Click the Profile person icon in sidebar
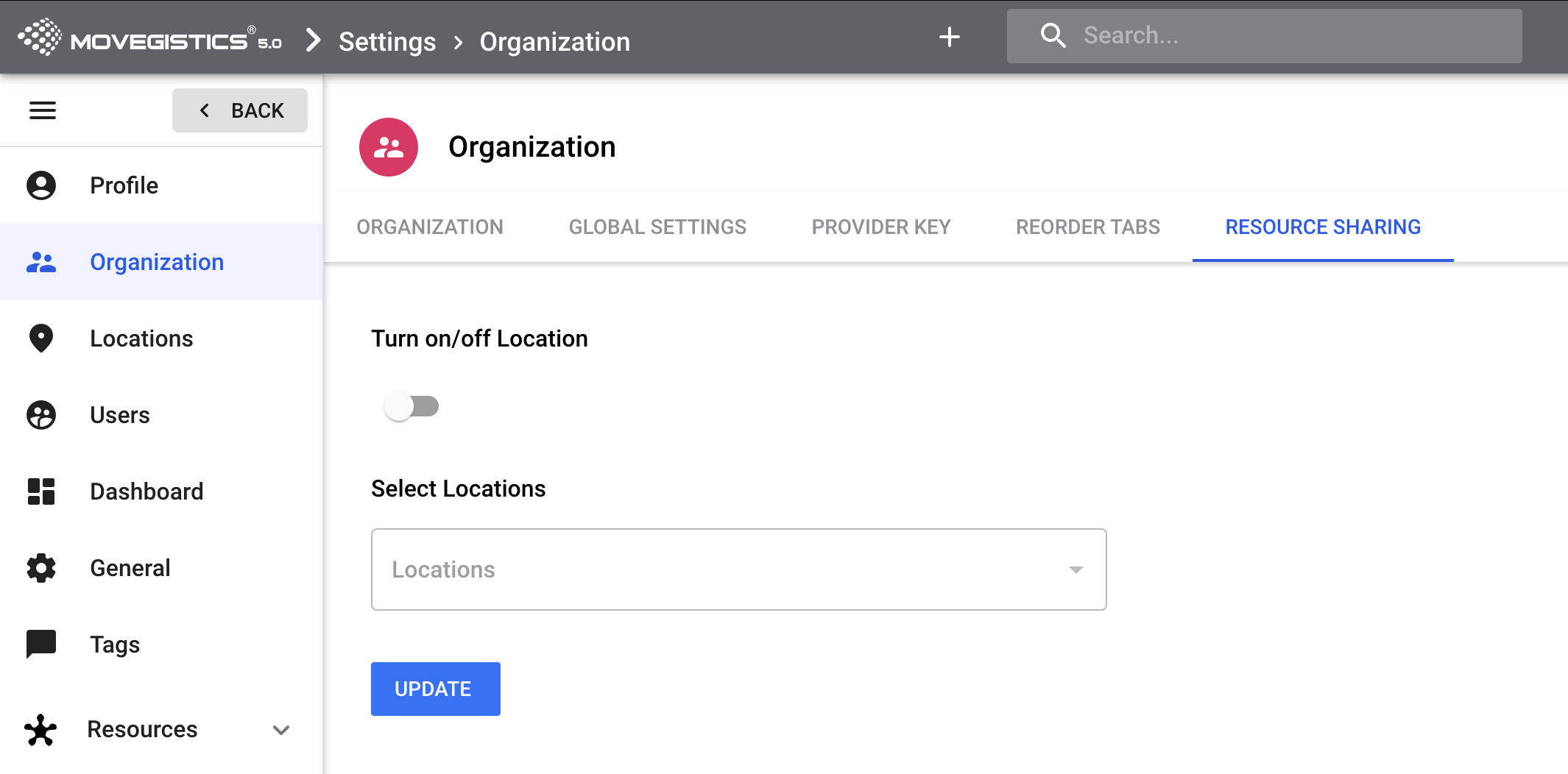Image resolution: width=1568 pixels, height=774 pixels. [41, 185]
